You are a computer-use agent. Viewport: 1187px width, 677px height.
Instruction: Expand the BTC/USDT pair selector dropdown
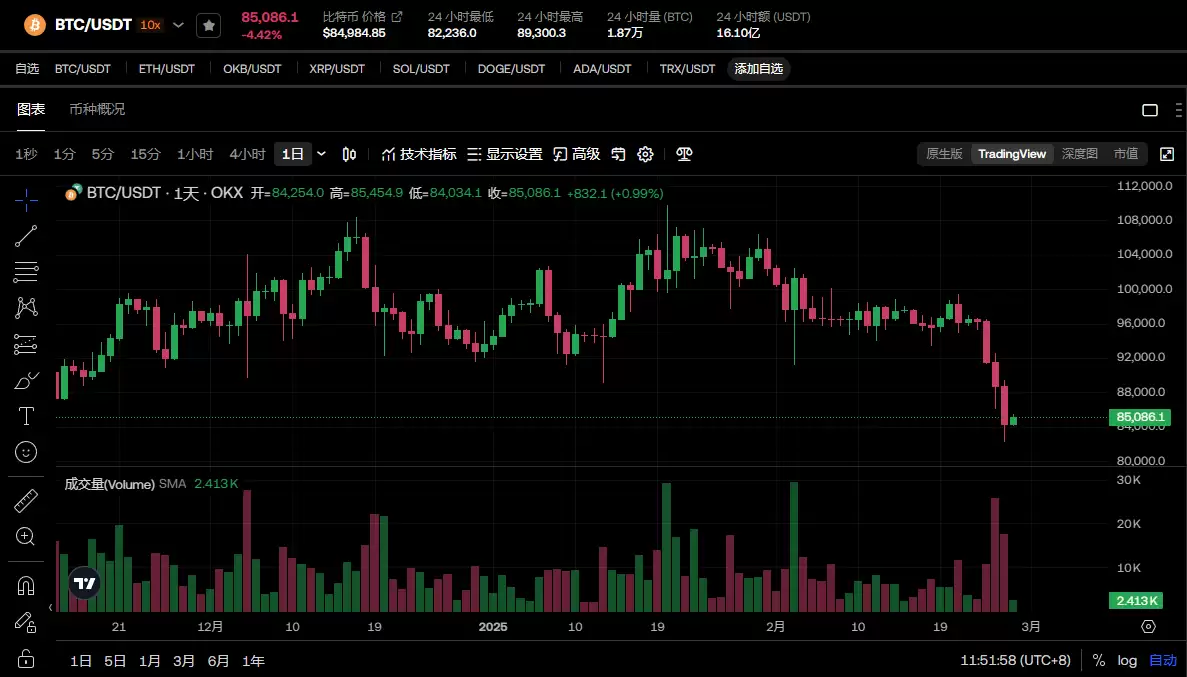coord(179,25)
